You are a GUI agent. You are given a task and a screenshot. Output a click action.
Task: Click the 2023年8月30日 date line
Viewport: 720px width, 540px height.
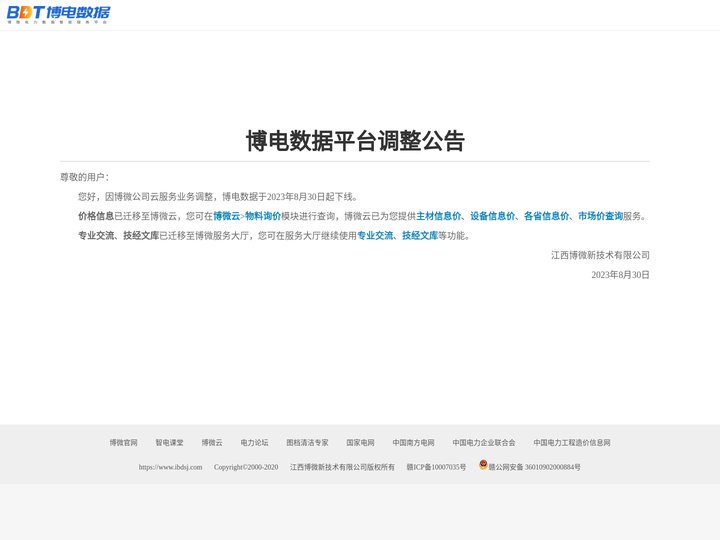[x=620, y=275]
